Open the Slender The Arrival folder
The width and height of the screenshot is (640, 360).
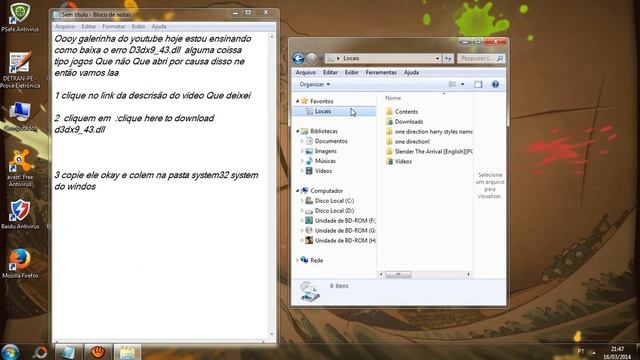click(429, 151)
